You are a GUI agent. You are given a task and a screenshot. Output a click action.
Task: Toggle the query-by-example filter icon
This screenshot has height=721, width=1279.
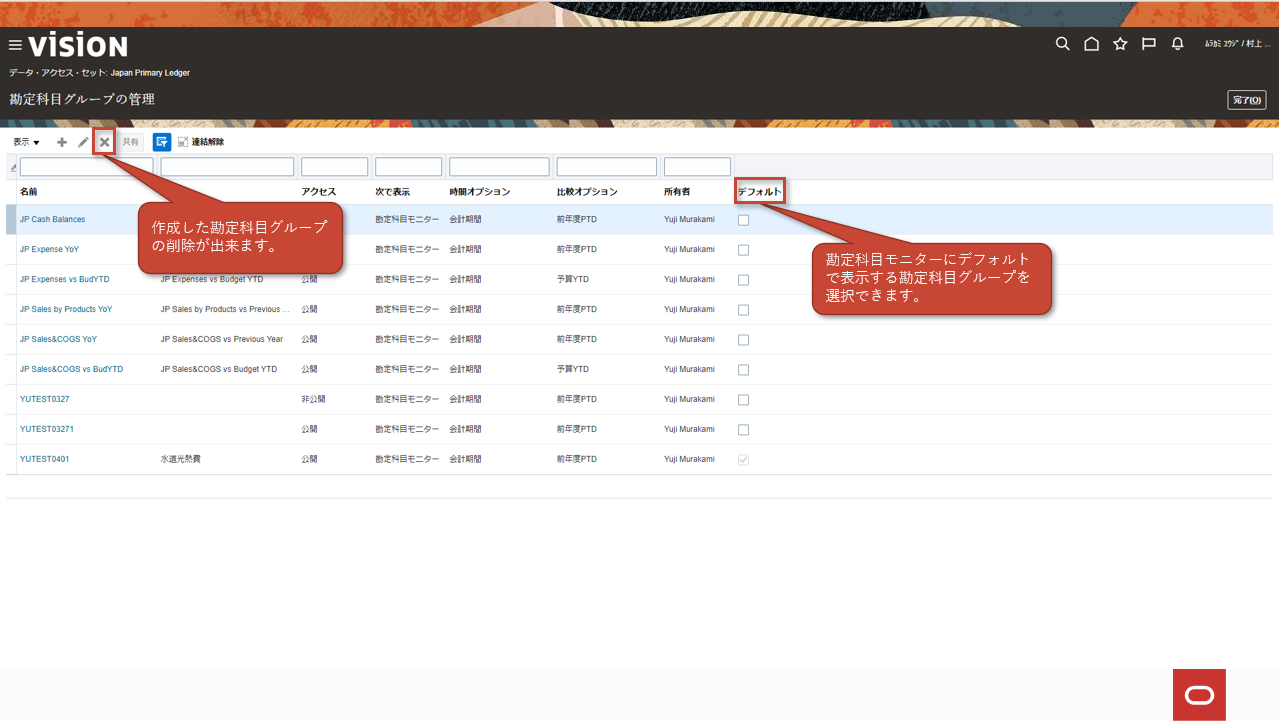coord(162,142)
